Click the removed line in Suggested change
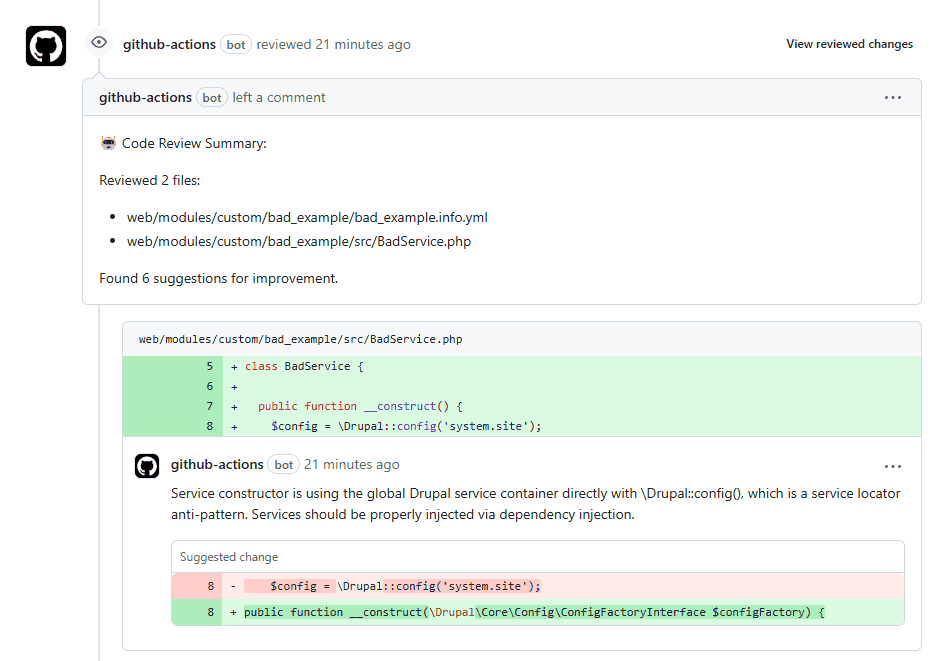 (538, 586)
